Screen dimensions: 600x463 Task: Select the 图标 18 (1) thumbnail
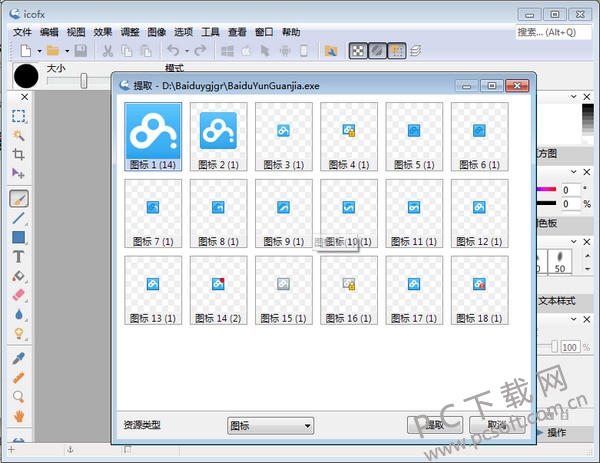(x=479, y=290)
